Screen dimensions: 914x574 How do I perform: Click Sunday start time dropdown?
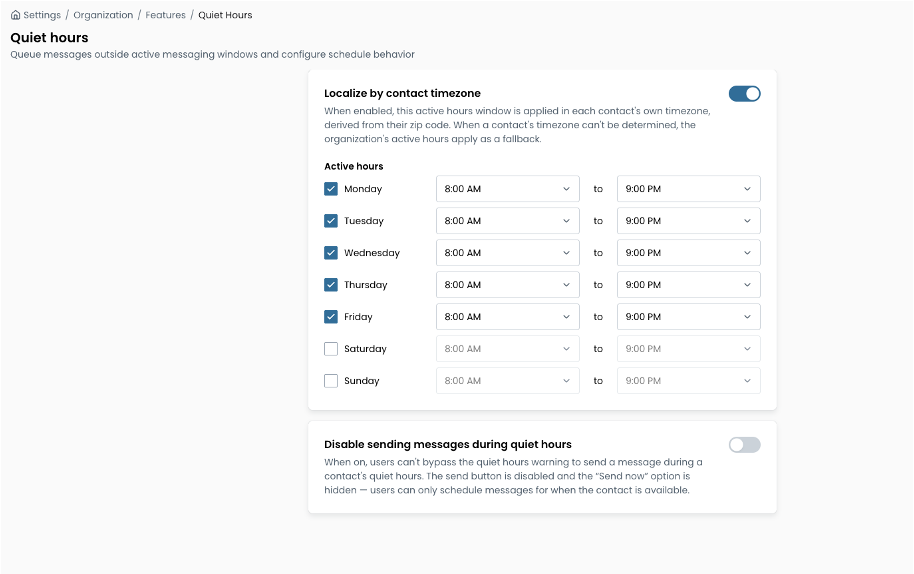508,381
